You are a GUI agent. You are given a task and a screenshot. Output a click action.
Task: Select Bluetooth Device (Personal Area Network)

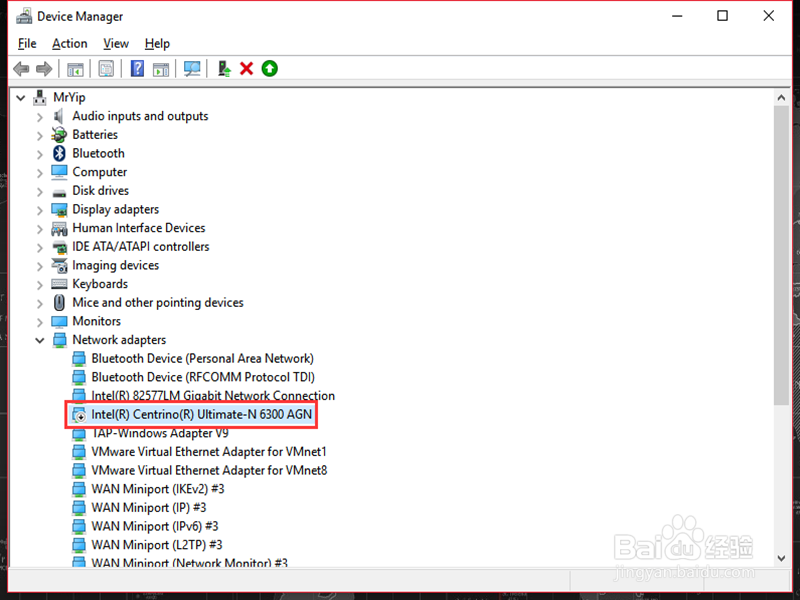click(x=203, y=358)
